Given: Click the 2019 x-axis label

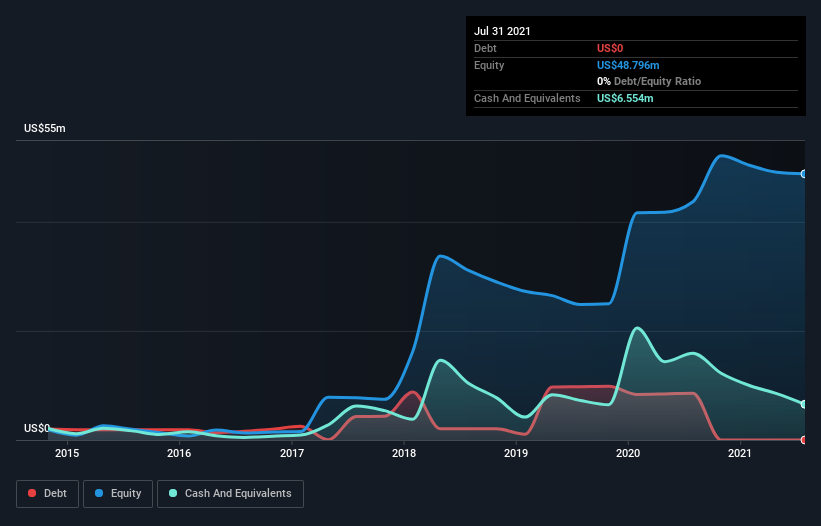Looking at the screenshot, I should click(x=516, y=453).
